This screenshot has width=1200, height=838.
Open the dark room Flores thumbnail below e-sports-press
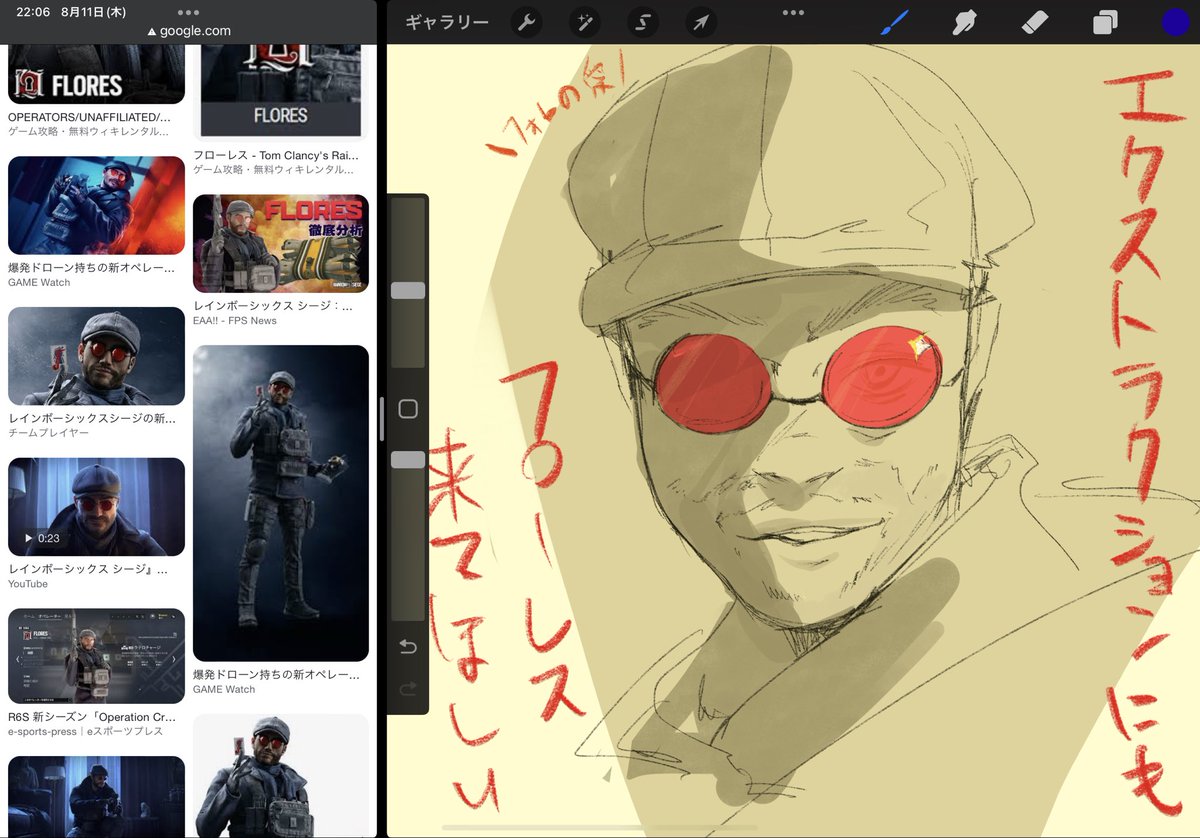tap(96, 796)
